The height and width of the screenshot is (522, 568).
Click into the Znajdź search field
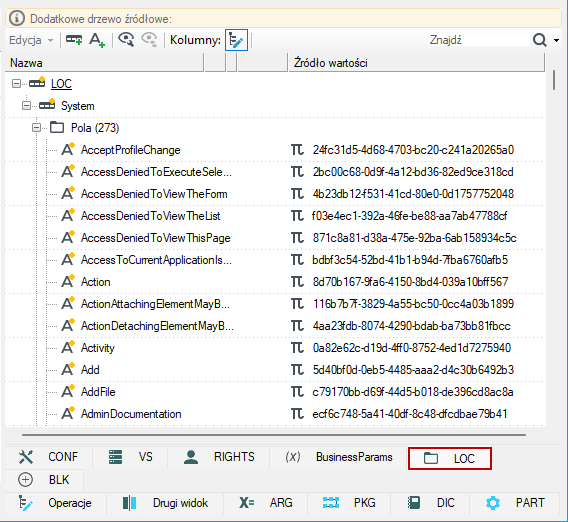click(478, 40)
